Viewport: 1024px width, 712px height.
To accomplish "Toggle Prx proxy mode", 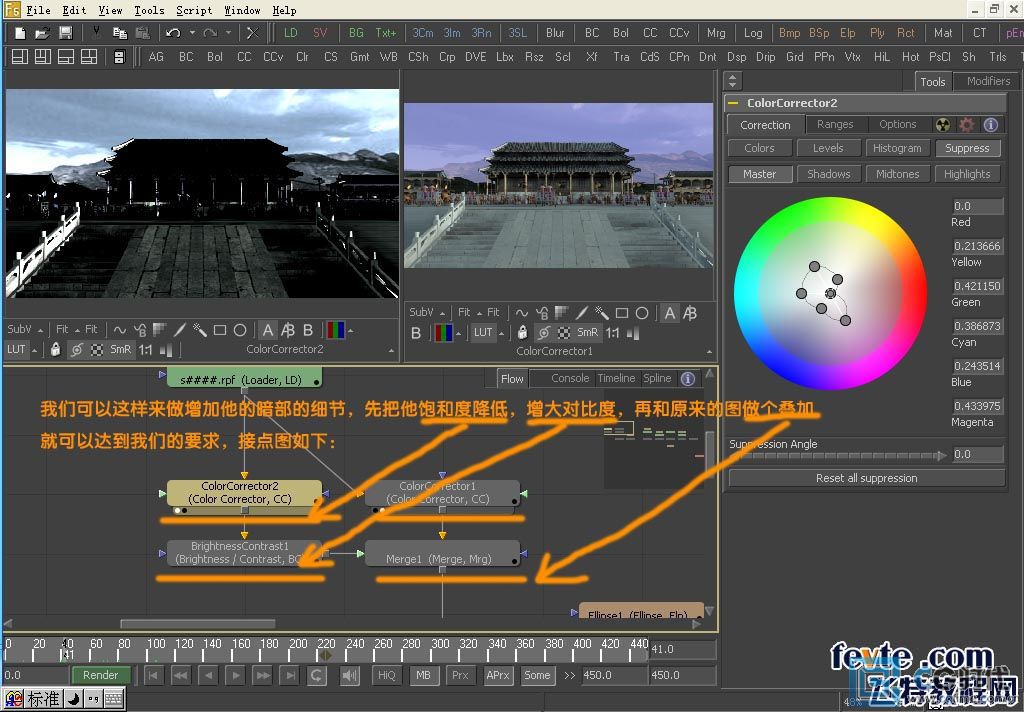I will click(x=460, y=675).
